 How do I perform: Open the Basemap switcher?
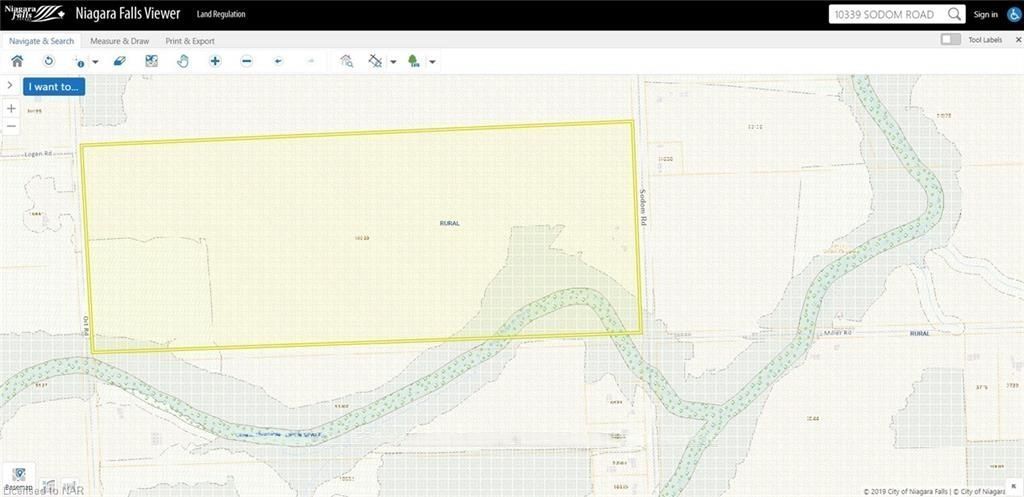tap(20, 477)
